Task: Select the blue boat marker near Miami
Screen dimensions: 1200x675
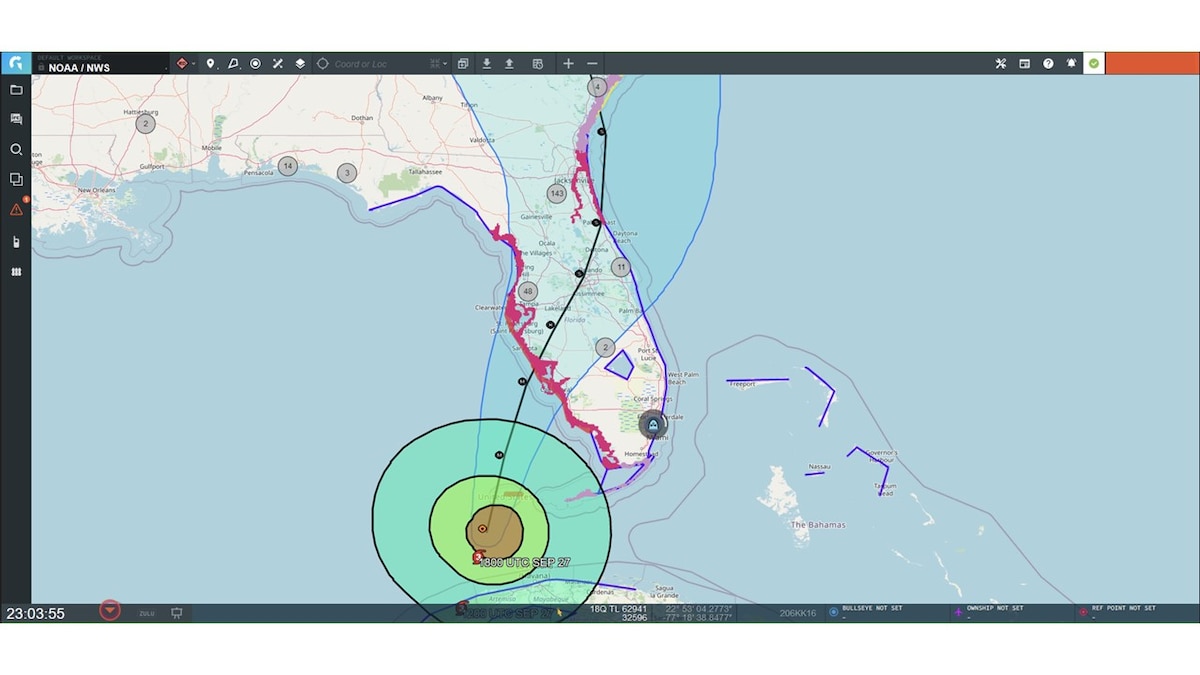Action: [653, 425]
